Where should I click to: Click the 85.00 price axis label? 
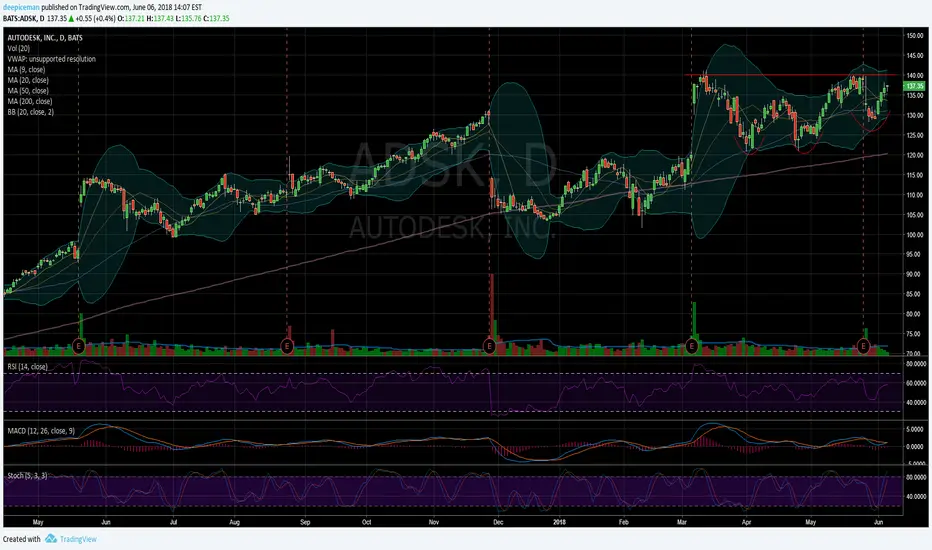(x=915, y=294)
